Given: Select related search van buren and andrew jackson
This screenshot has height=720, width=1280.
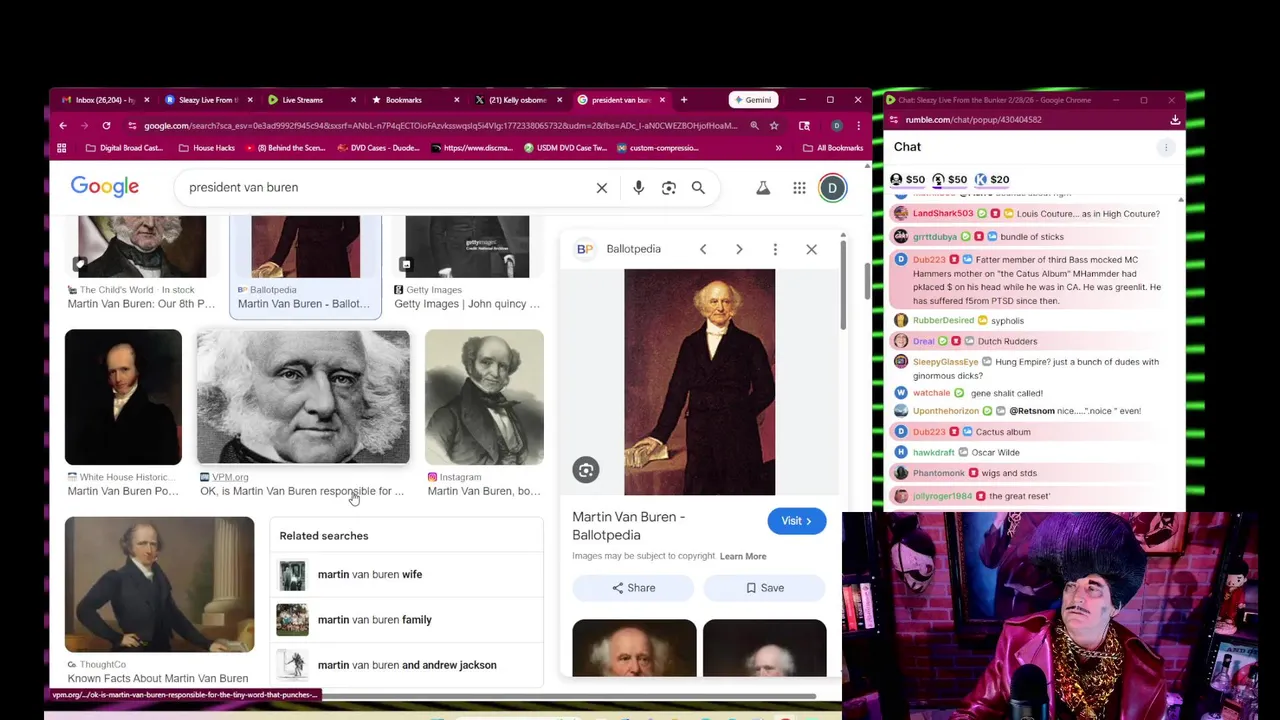Looking at the screenshot, I should [406, 665].
